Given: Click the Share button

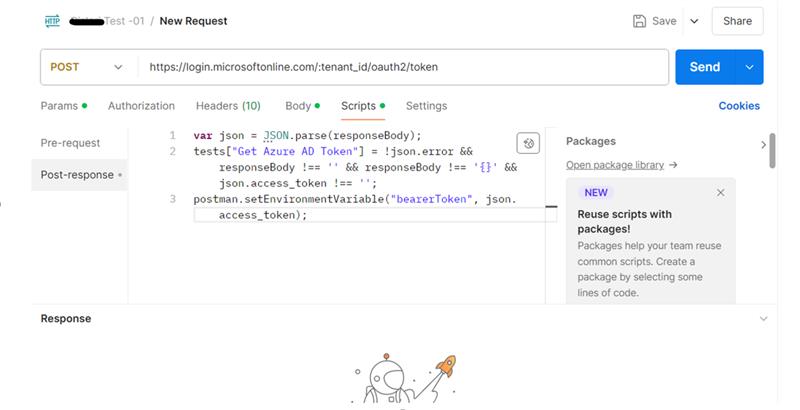Looking at the screenshot, I should pos(737,21).
